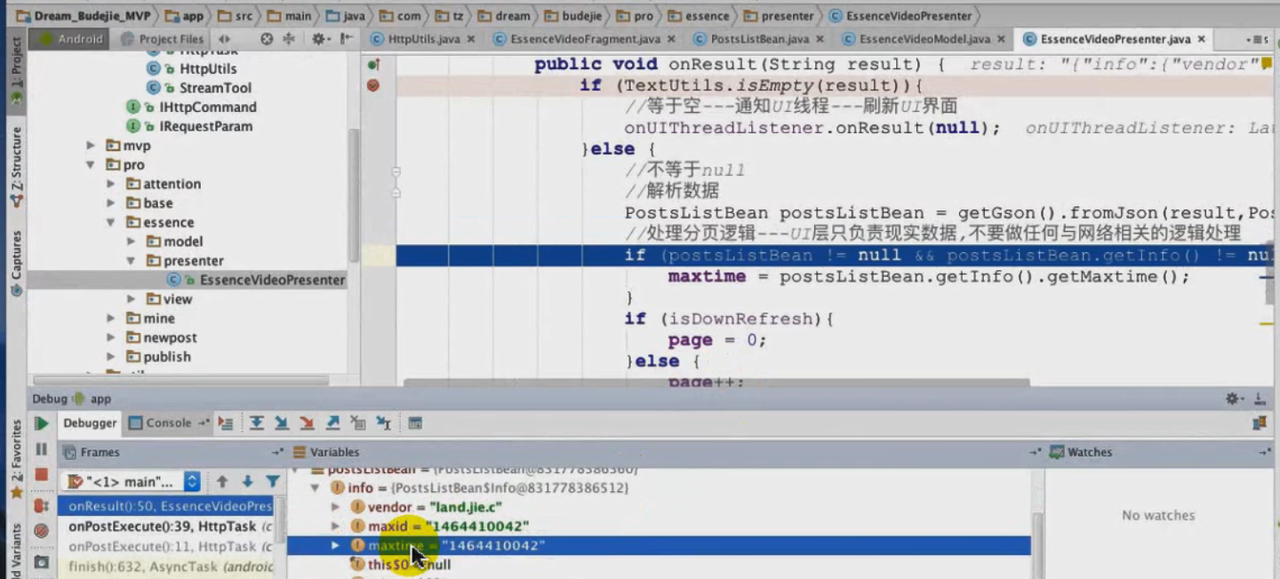Image resolution: width=1280 pixels, height=579 pixels.
Task: Switch to the EssenceVideoModel.java tab
Action: pos(925,39)
